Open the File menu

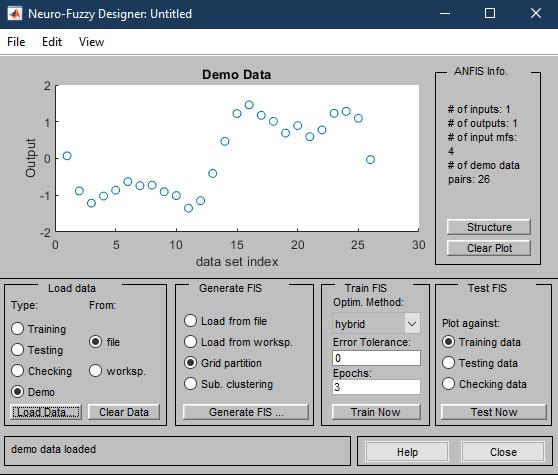click(16, 42)
